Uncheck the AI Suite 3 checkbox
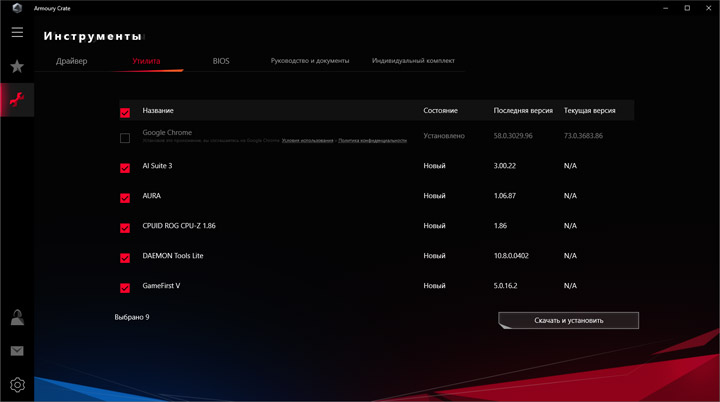720x402 pixels. point(125,168)
